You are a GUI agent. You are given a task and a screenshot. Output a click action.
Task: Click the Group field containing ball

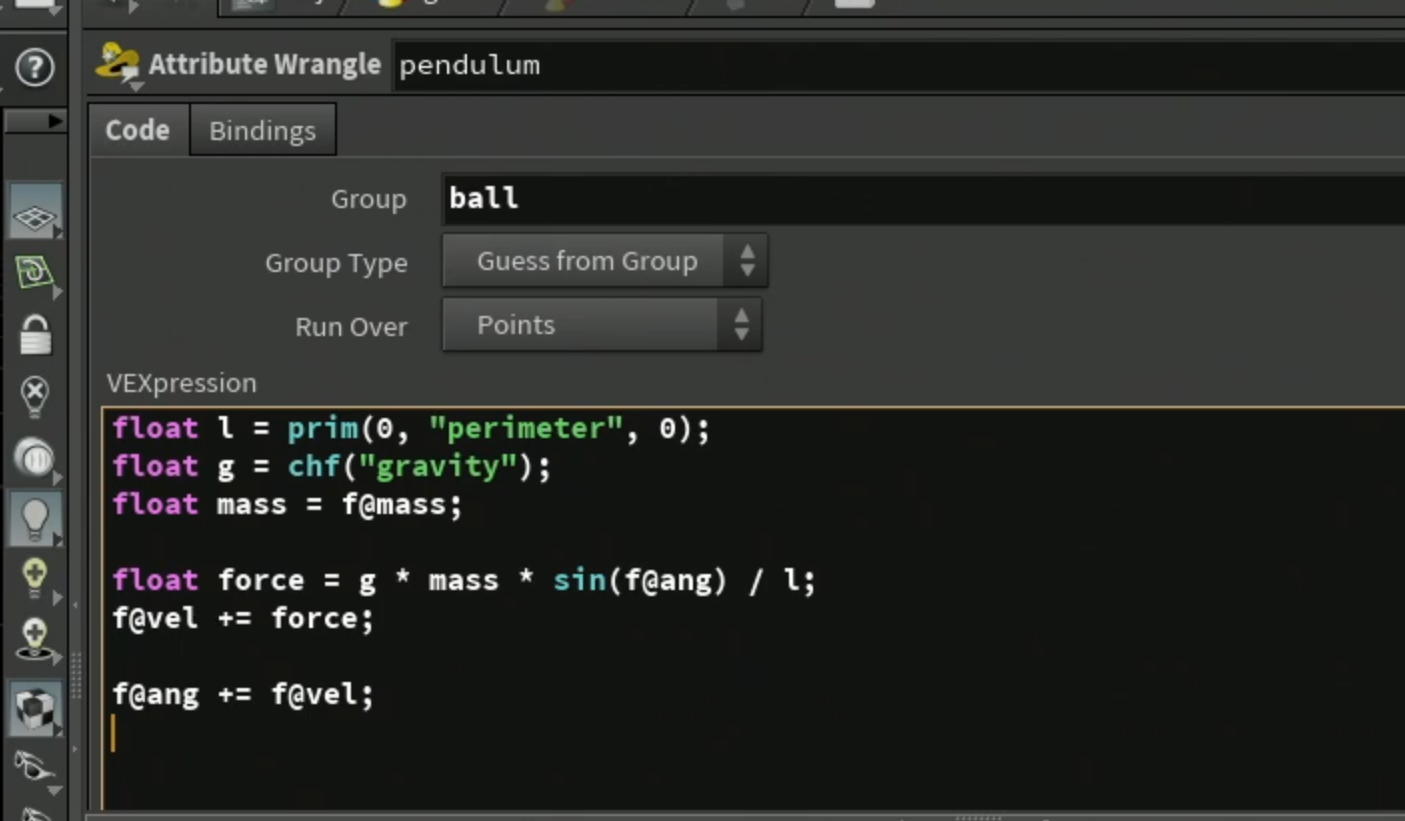[x=922, y=198]
